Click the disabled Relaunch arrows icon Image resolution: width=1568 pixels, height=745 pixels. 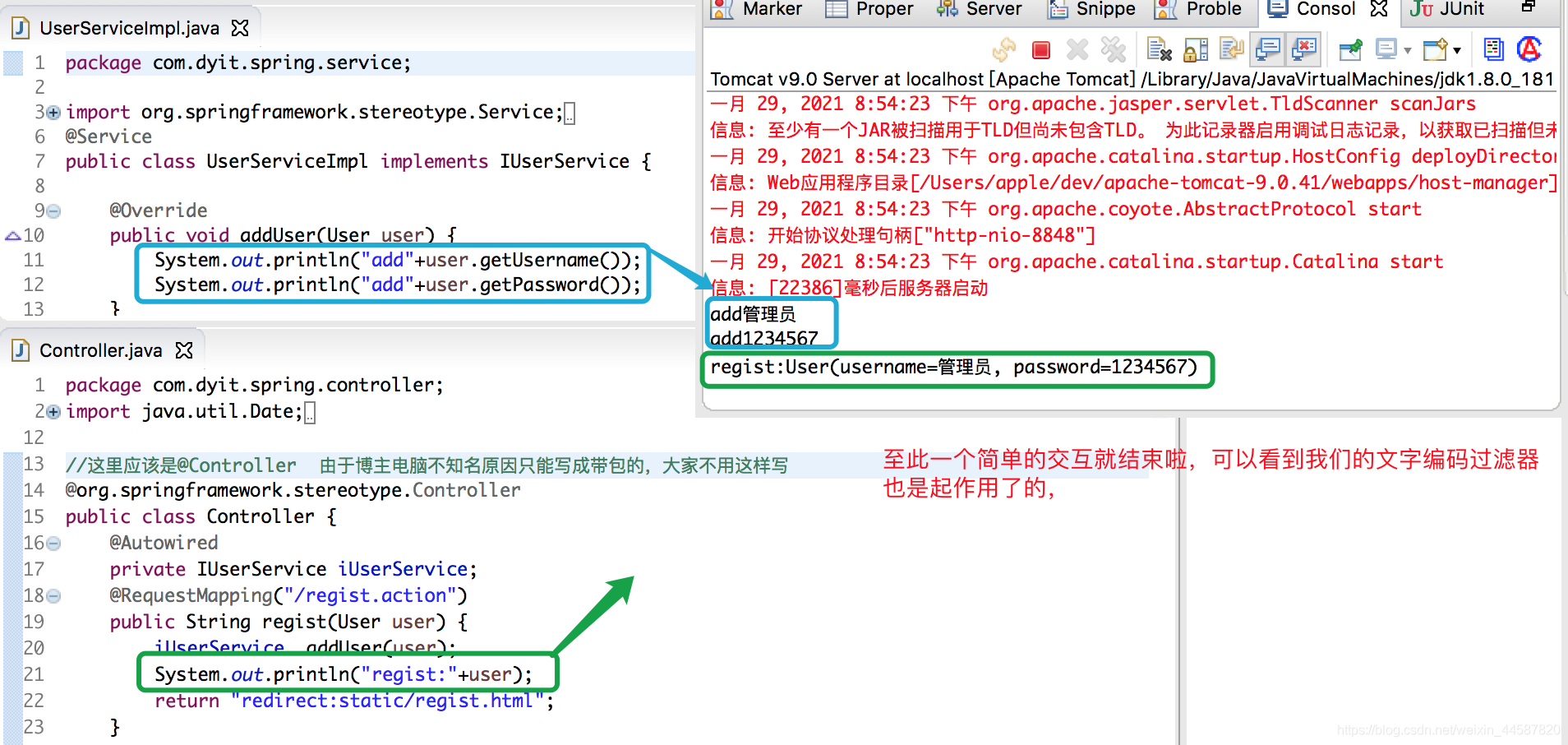click(x=1004, y=50)
